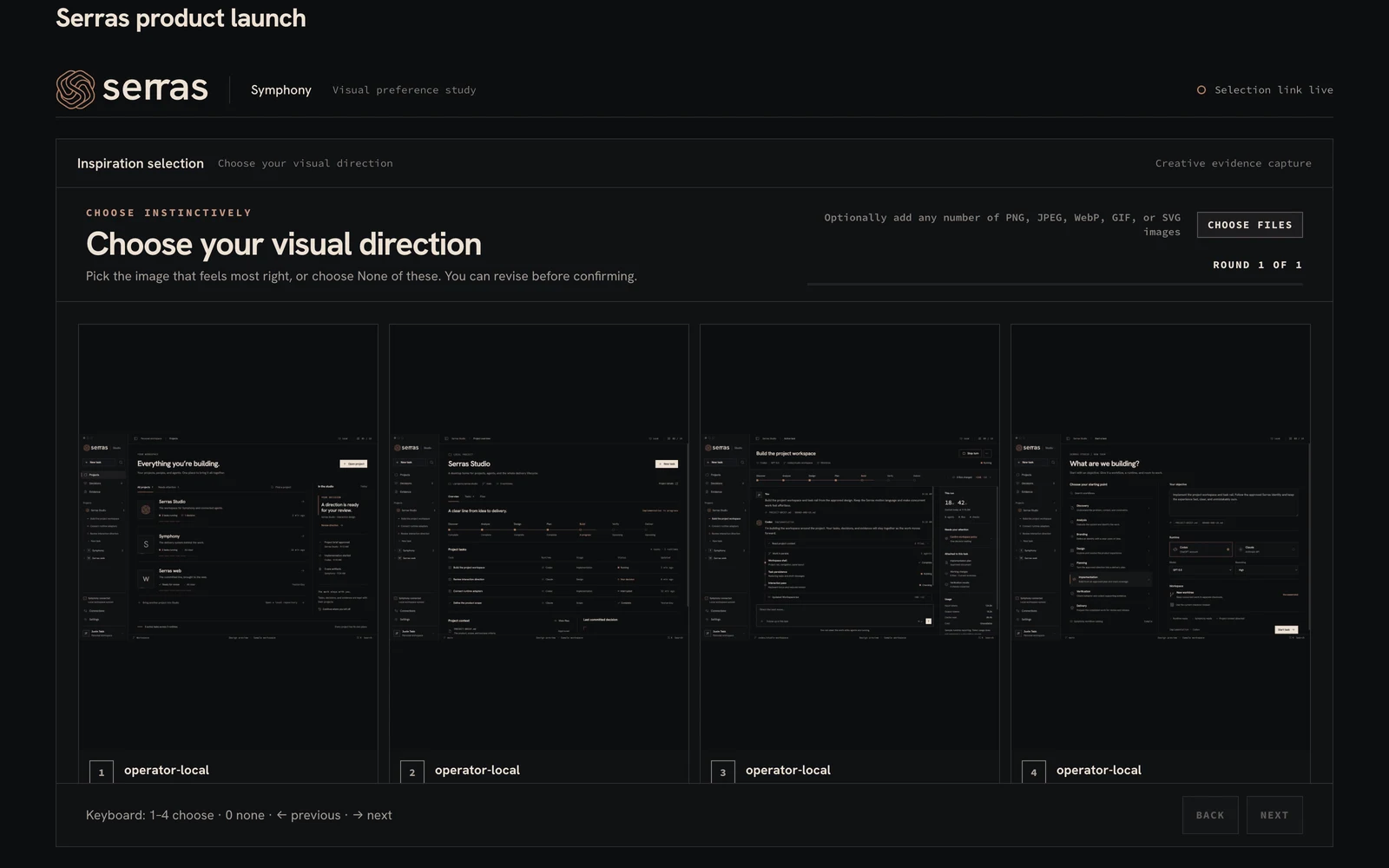1389x868 pixels.
Task: Click the first card's "operator-local" label
Action: tap(167, 770)
